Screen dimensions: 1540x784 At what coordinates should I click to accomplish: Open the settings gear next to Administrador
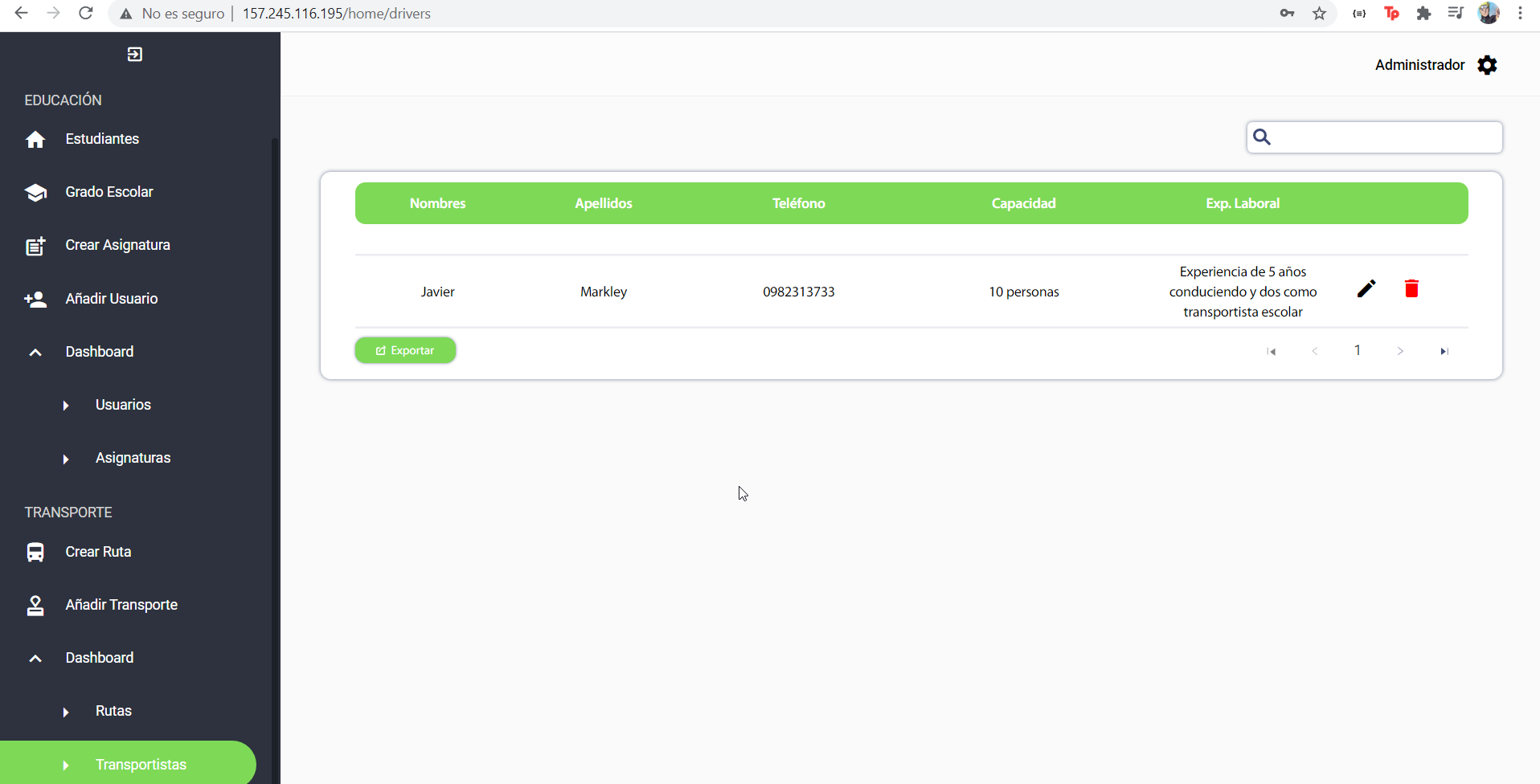(1488, 65)
